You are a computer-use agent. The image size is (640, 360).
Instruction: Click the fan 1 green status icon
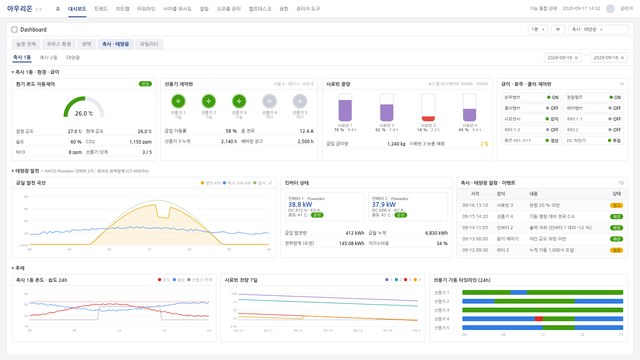tap(178, 101)
